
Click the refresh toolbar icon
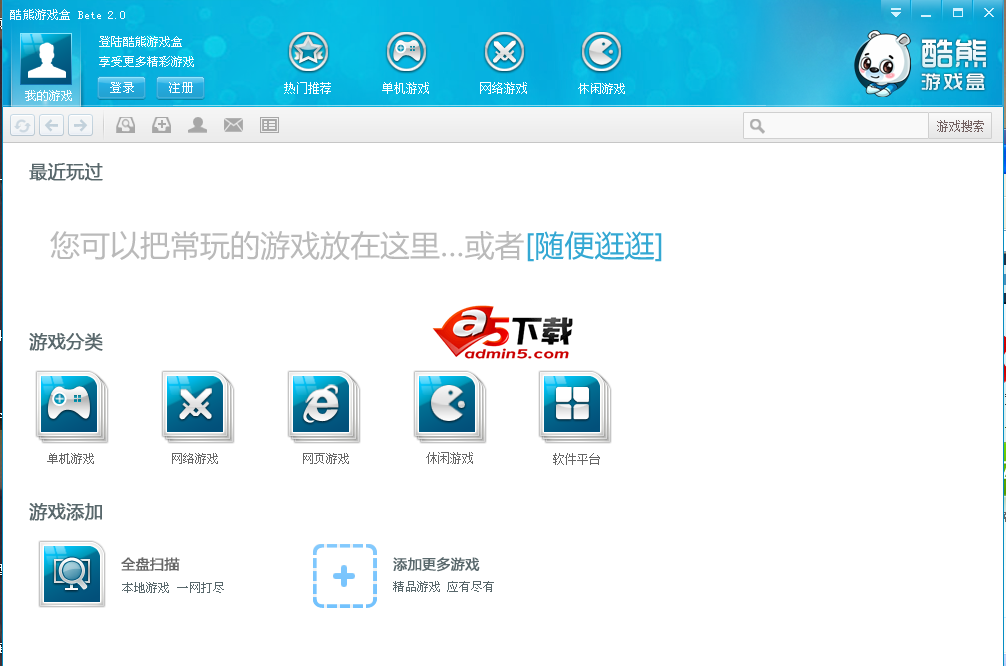22,125
